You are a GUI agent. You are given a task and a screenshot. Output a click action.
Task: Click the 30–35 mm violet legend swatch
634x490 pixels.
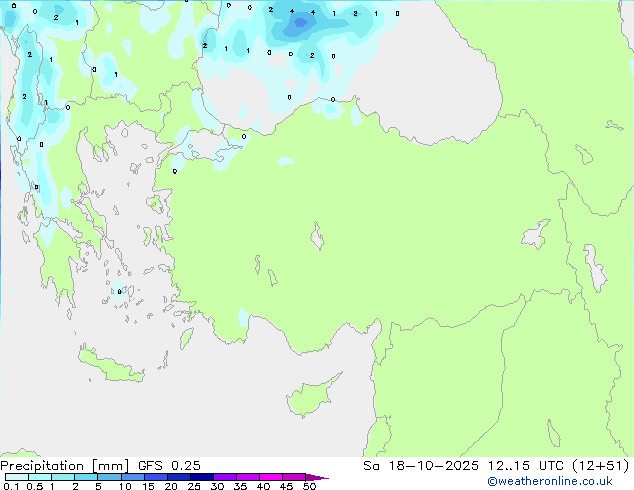[x=225, y=477]
